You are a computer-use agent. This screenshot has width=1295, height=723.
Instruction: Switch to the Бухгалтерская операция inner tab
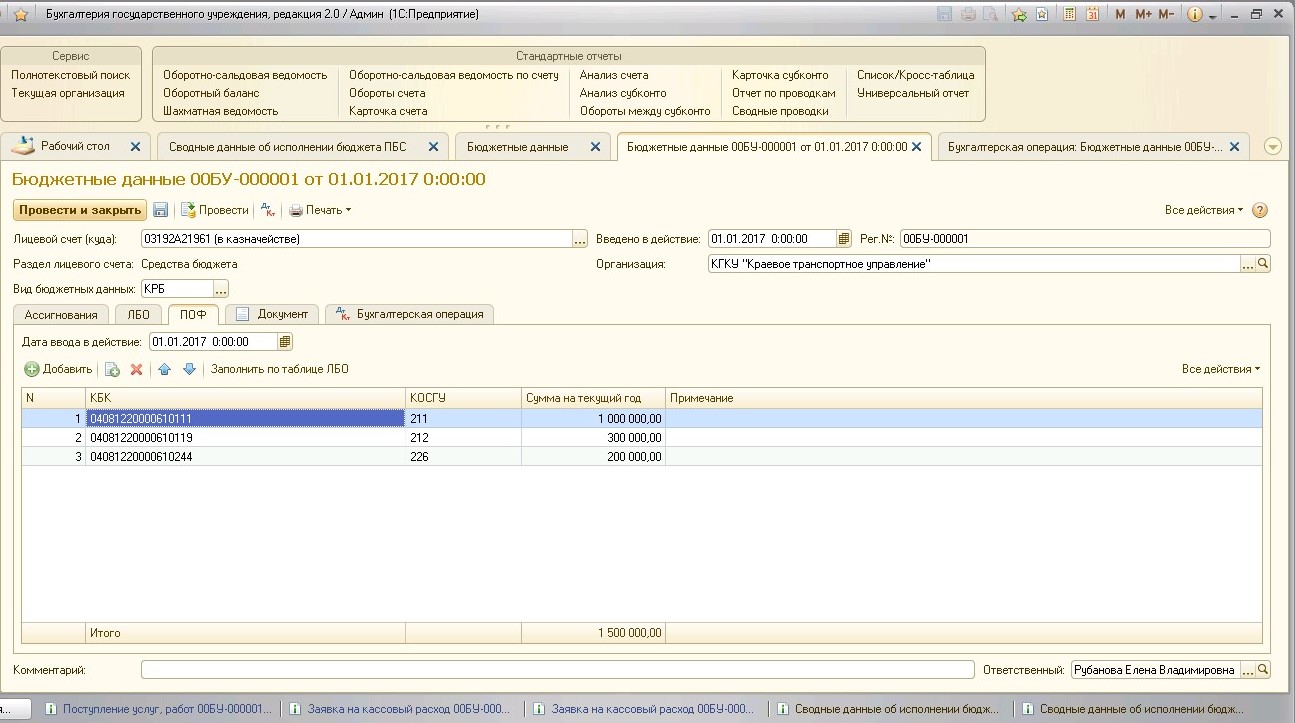[410, 314]
